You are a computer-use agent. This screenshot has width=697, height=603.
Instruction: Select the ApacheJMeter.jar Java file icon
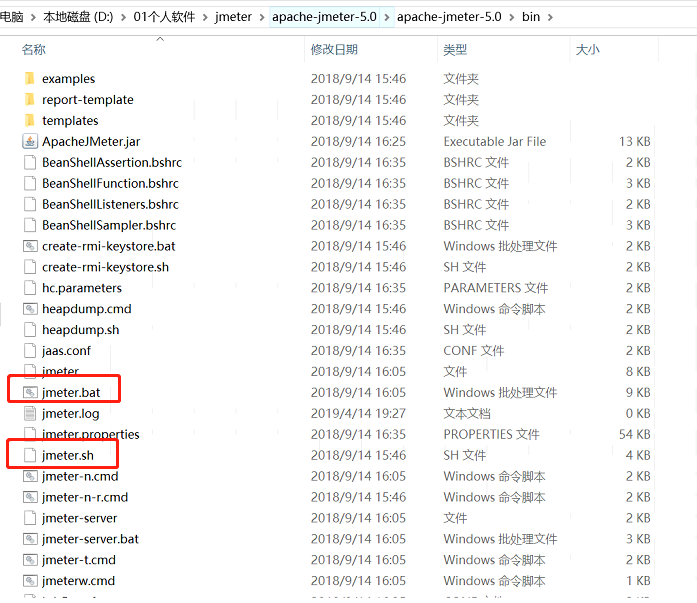(x=30, y=141)
